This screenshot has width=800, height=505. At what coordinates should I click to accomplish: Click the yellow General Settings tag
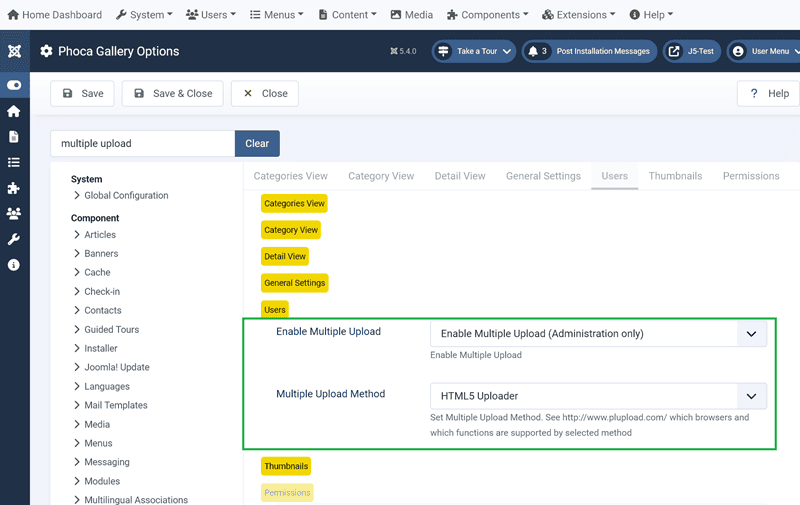pyautogui.click(x=295, y=283)
